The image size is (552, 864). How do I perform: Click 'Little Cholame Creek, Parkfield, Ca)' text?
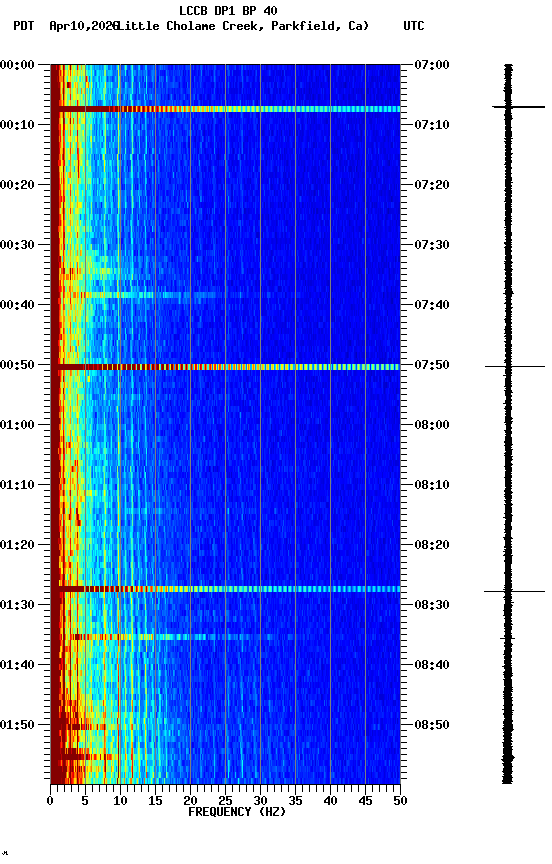244,26
